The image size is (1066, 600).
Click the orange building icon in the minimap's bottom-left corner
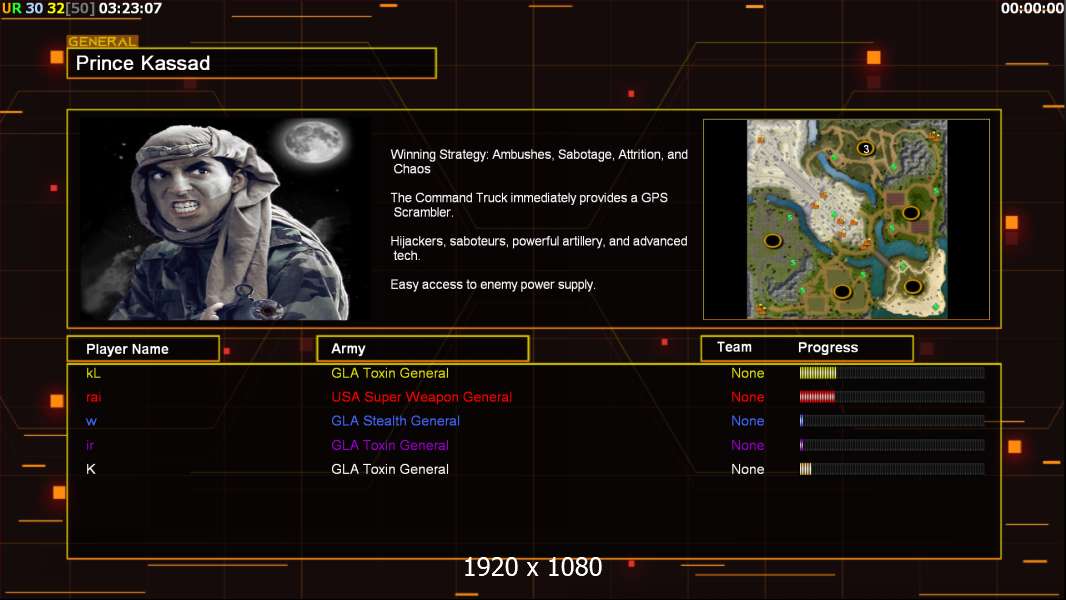[x=760, y=308]
